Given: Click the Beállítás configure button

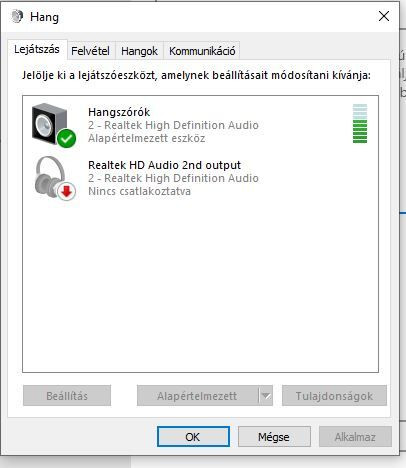Looking at the screenshot, I should [x=67, y=396].
